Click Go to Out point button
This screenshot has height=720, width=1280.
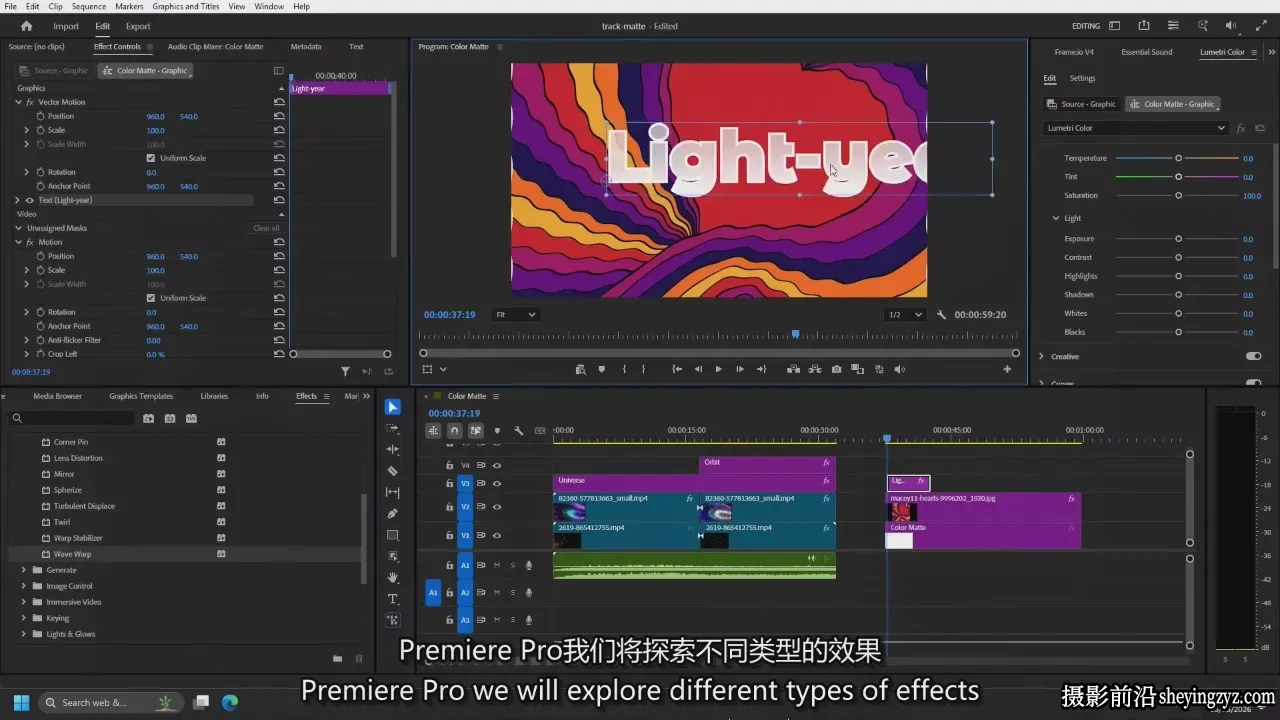pyautogui.click(x=761, y=369)
